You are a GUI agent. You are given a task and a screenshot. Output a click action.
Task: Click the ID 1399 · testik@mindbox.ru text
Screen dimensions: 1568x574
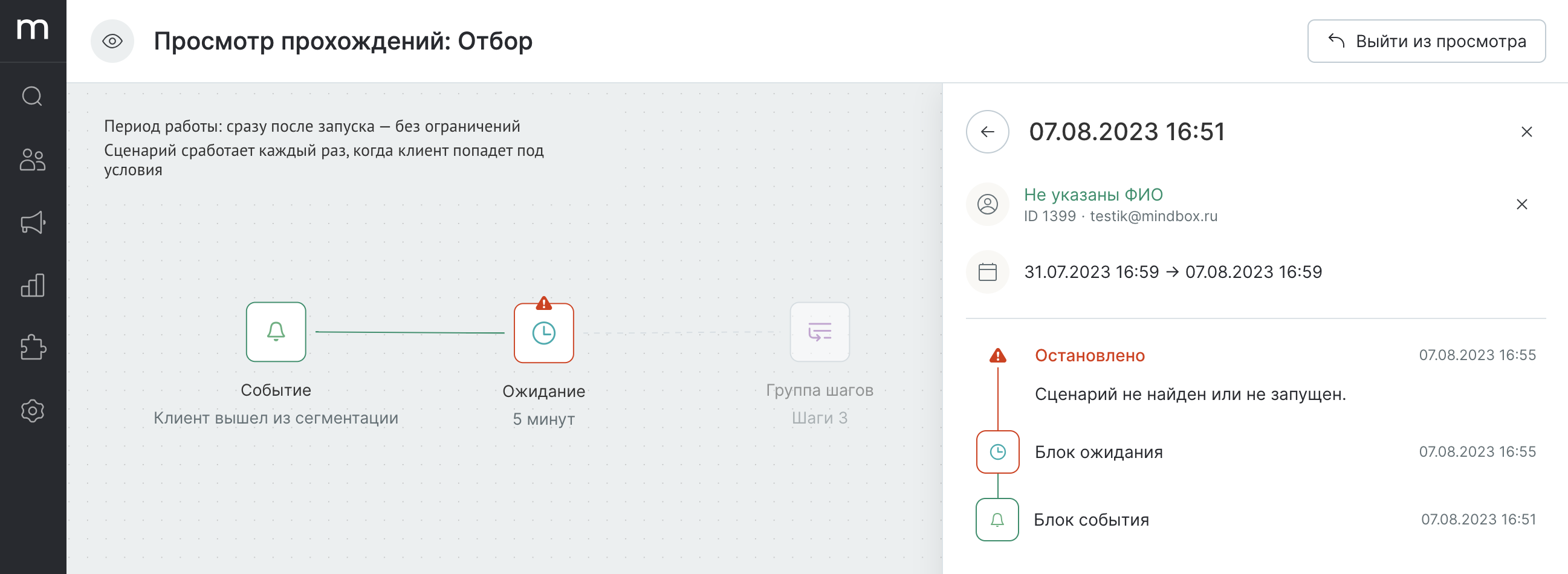pos(1121,216)
